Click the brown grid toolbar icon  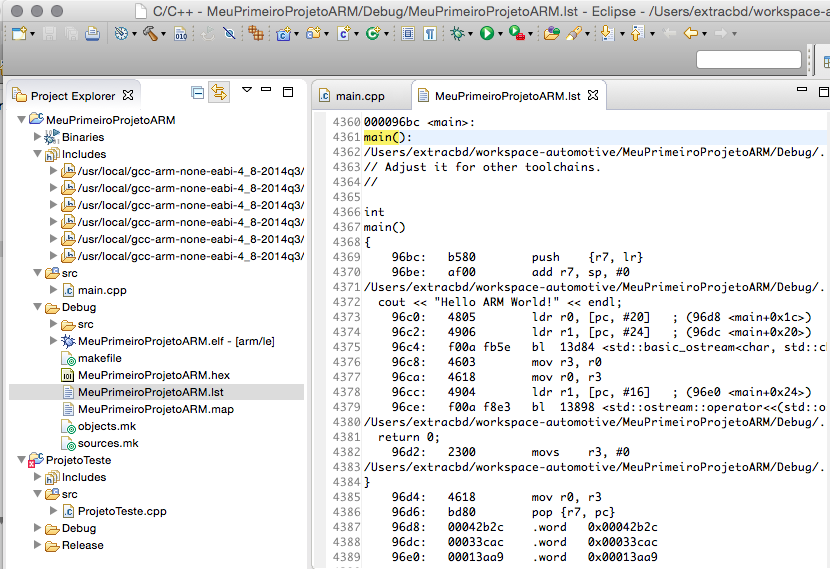256,34
